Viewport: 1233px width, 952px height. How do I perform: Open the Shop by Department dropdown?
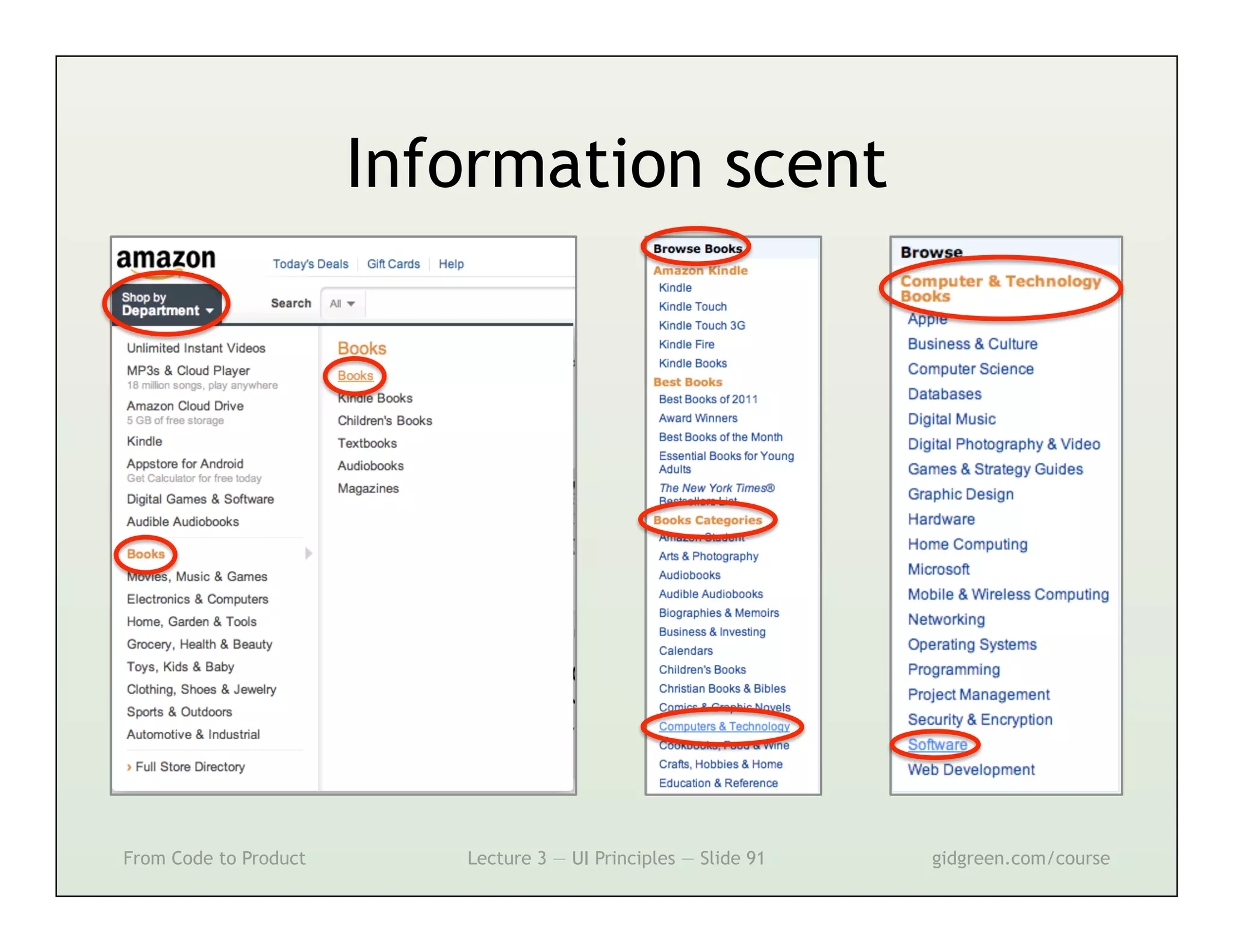coord(167,304)
